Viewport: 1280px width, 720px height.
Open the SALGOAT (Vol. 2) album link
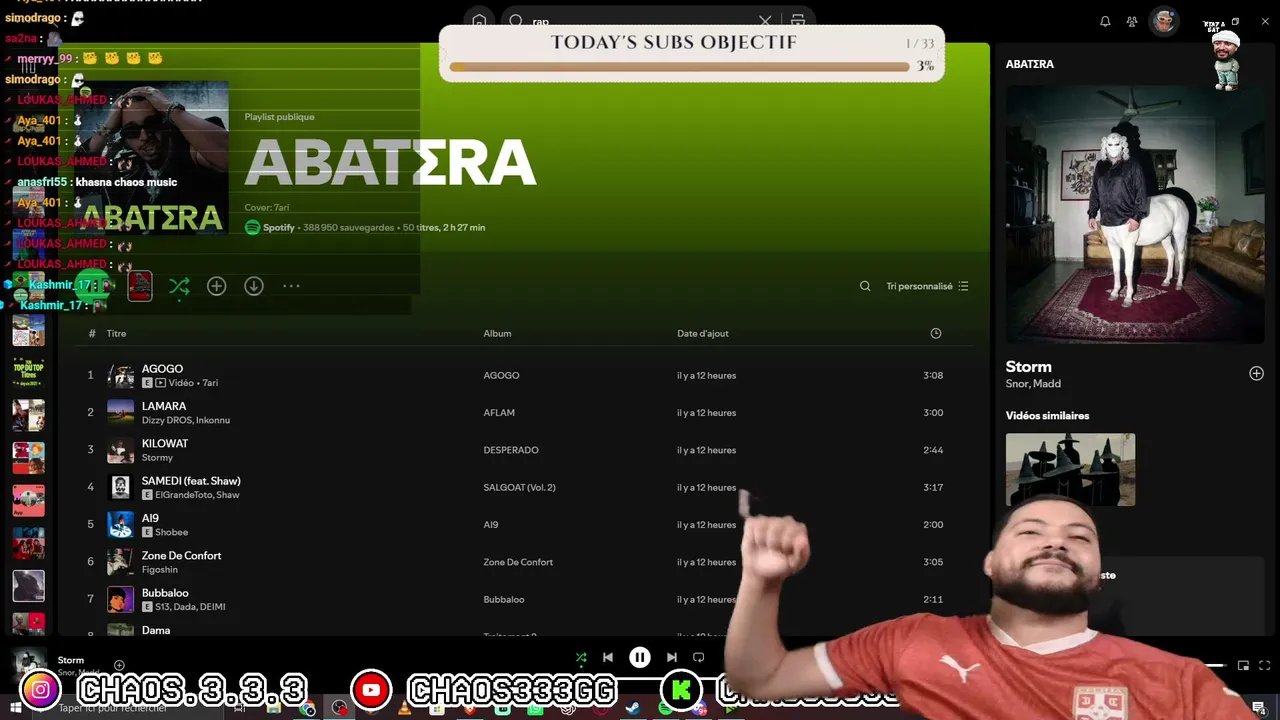coord(519,487)
